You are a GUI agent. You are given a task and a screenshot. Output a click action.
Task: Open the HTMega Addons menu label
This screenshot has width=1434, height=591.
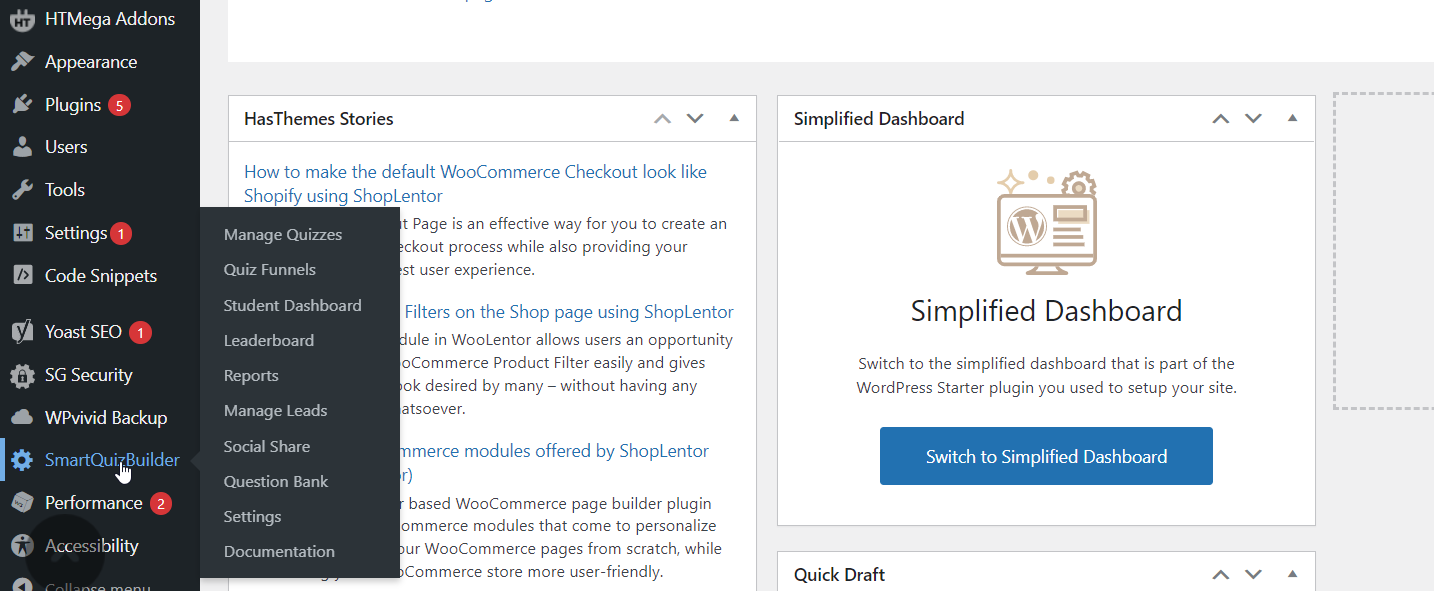110,19
